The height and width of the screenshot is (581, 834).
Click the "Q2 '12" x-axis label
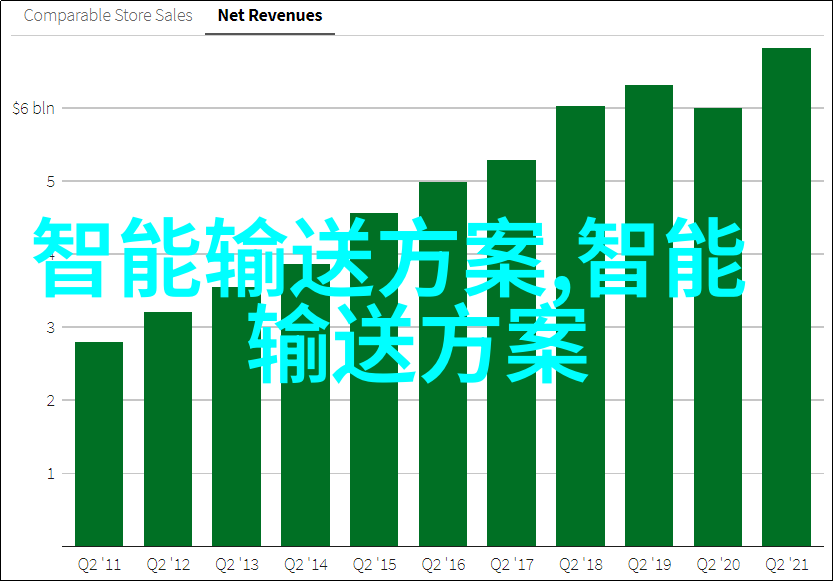coord(168,565)
